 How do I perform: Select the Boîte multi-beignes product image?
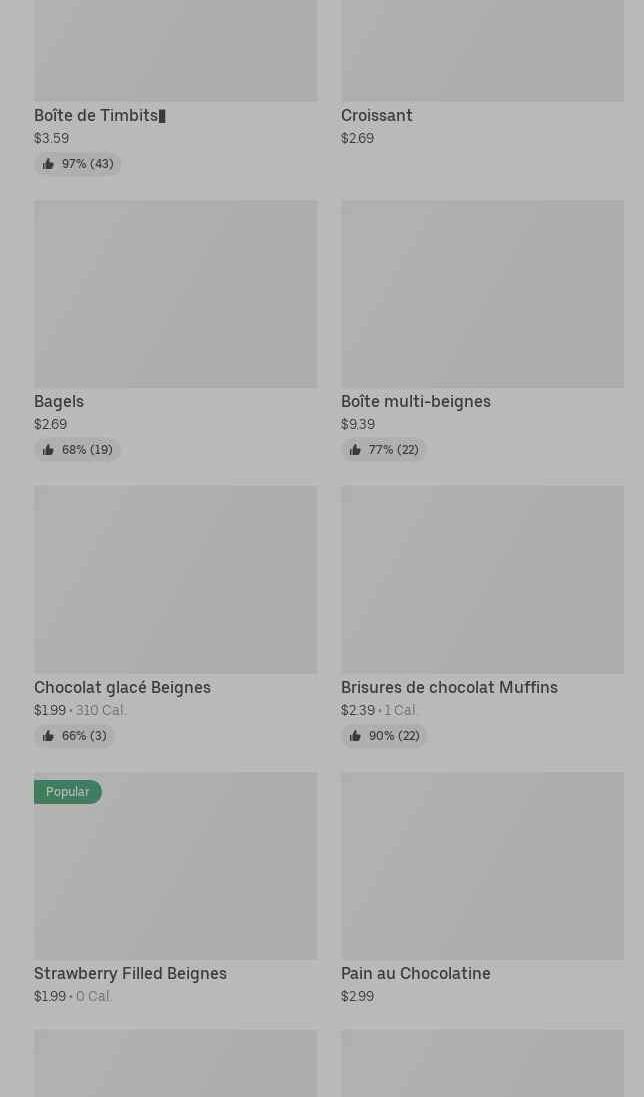(x=482, y=294)
